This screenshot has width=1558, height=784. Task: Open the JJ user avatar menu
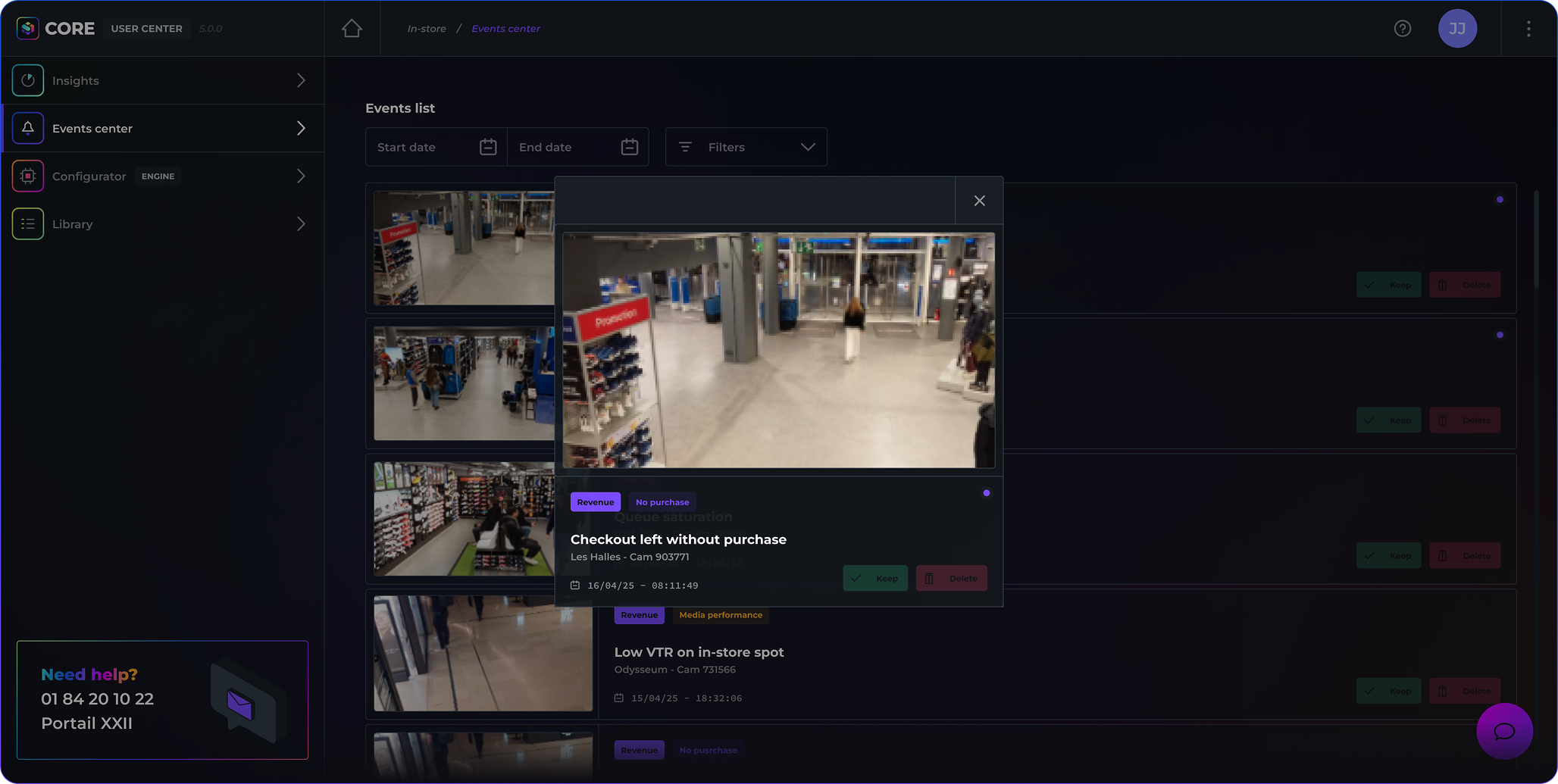[1456, 29]
